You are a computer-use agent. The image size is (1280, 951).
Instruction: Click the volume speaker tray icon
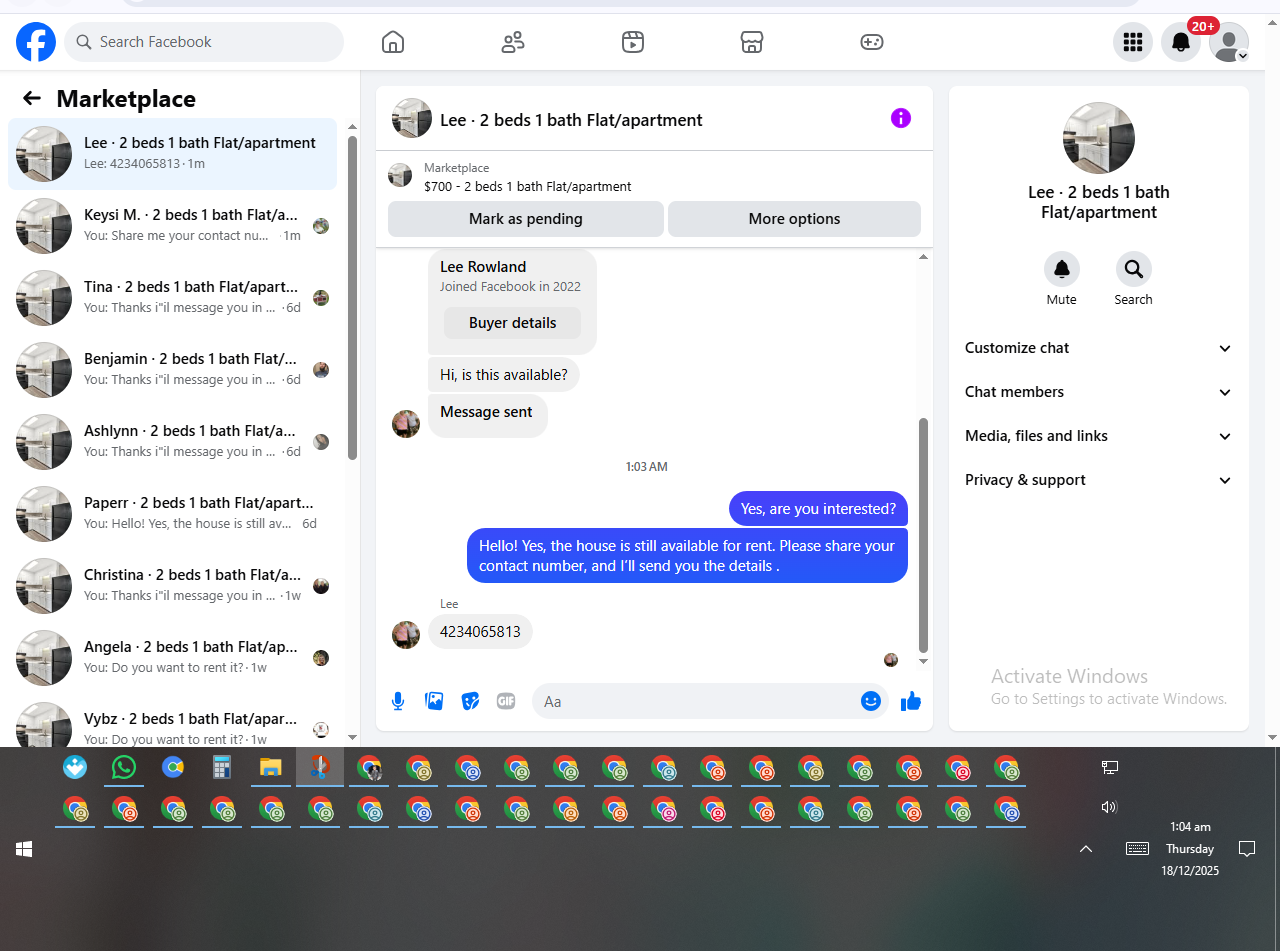[1109, 807]
